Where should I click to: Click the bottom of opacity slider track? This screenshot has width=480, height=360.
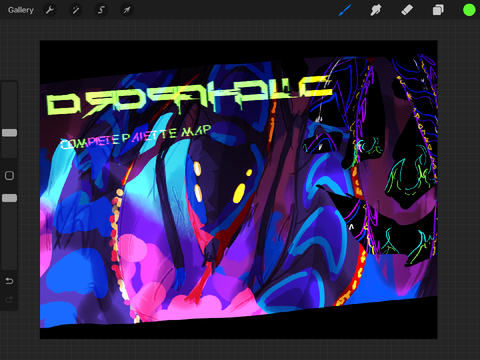pyautogui.click(x=9, y=265)
